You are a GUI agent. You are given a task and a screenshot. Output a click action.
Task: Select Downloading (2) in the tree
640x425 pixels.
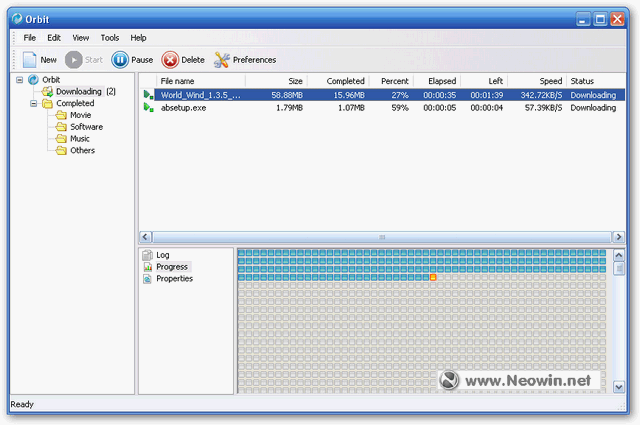pyautogui.click(x=86, y=91)
